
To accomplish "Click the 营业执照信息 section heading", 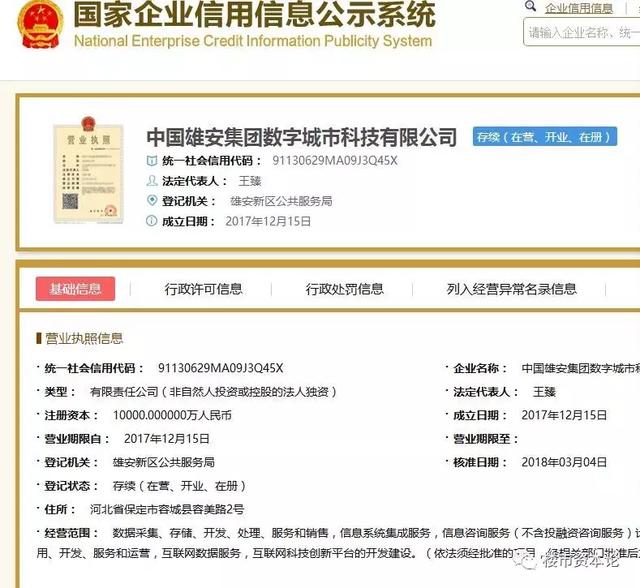I will coord(84,338).
